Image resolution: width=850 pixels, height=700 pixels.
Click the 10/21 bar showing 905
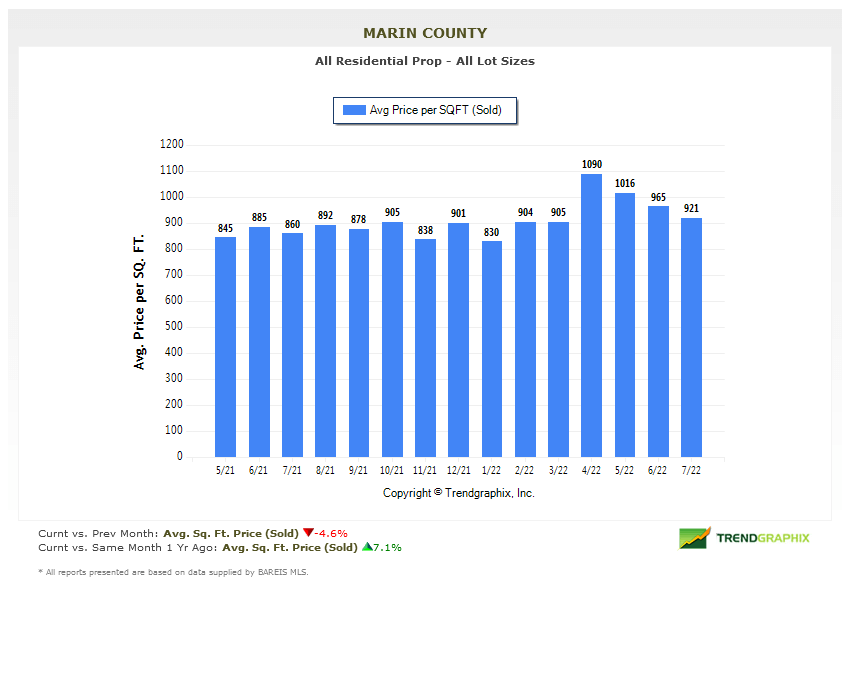[x=392, y=339]
